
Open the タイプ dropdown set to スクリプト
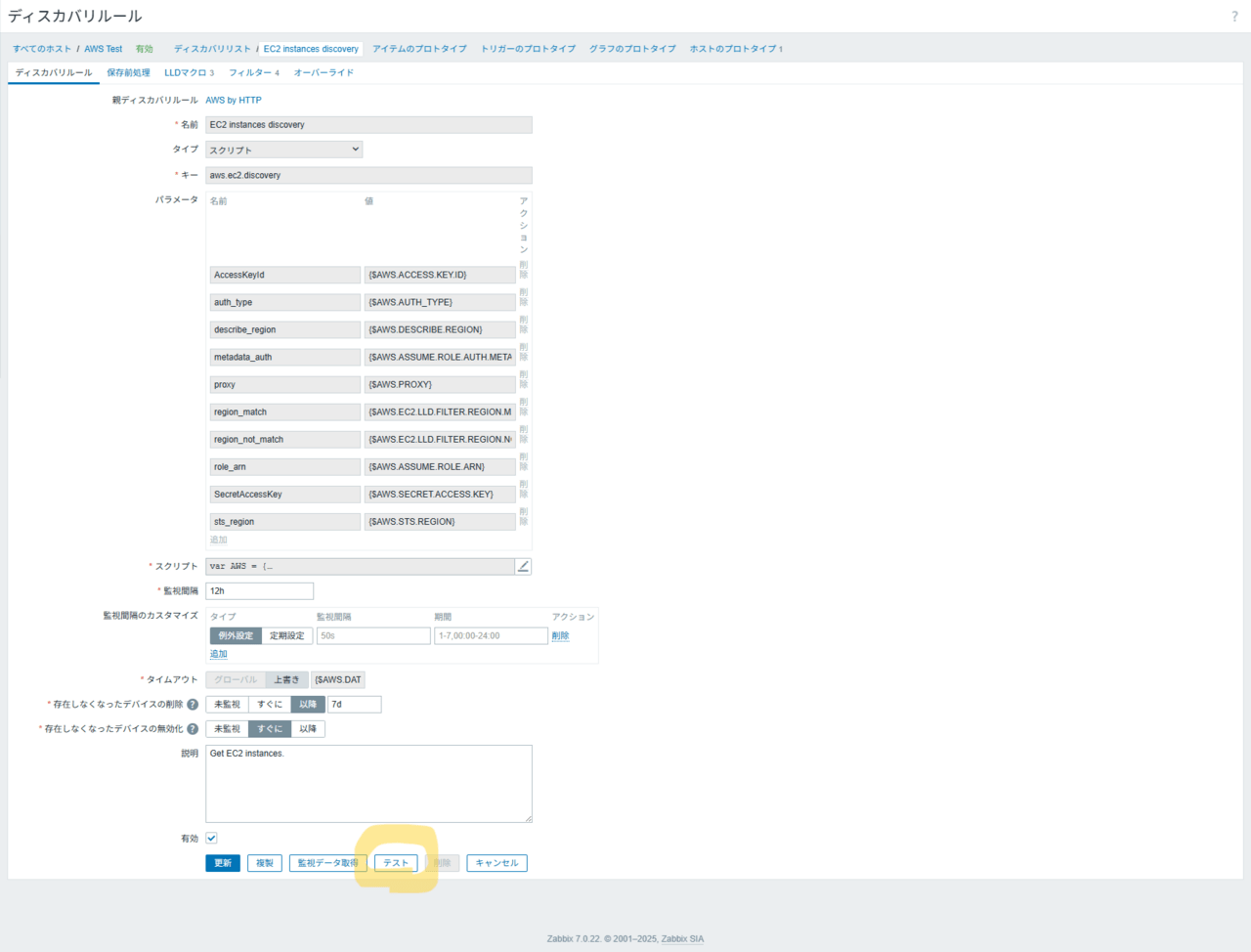pyautogui.click(x=284, y=150)
